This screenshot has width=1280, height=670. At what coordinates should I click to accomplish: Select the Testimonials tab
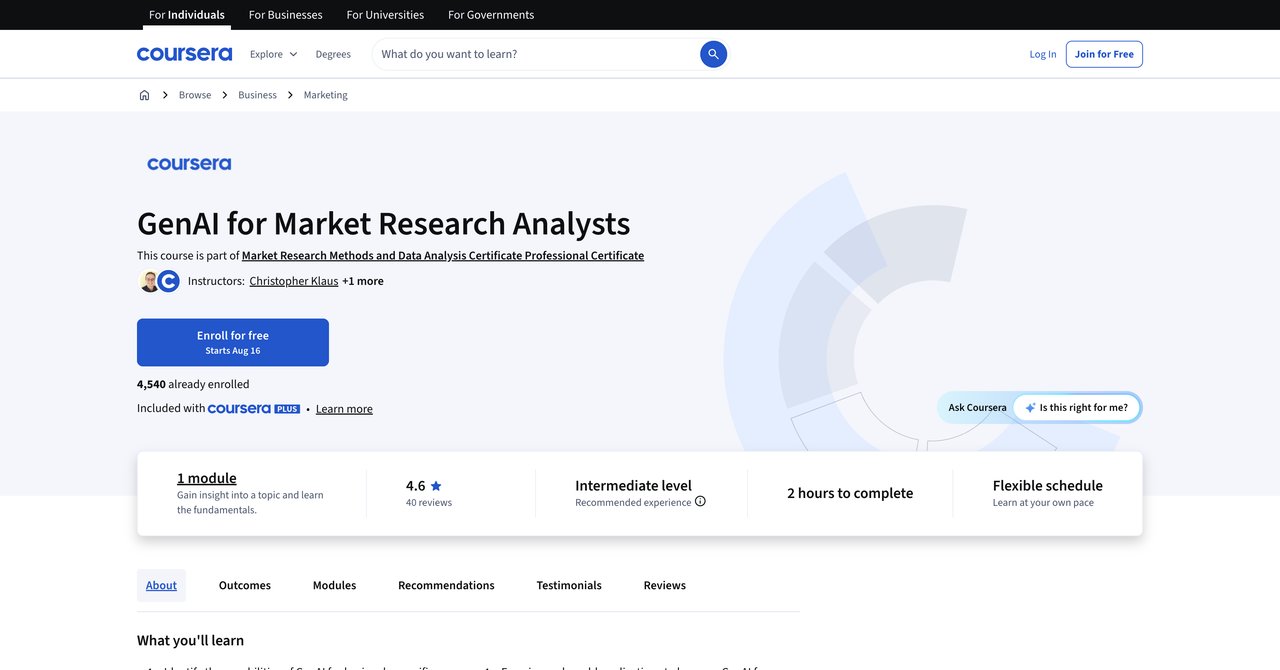569,586
